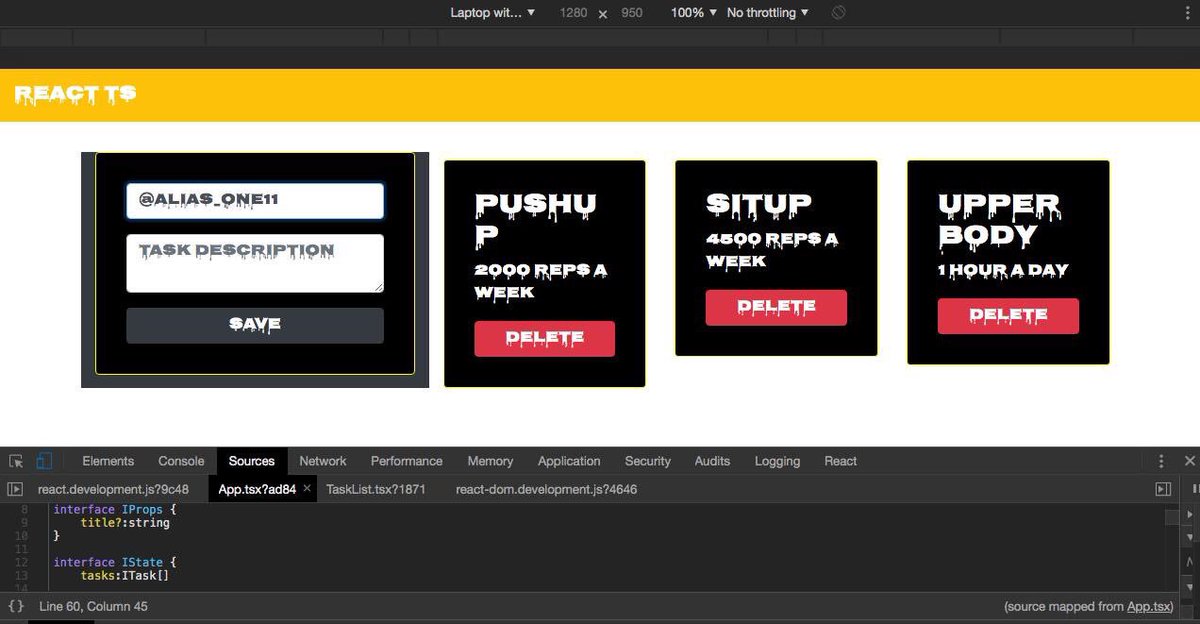Open the DevTools three-dot customization menu
The height and width of the screenshot is (624, 1200).
click(x=1161, y=461)
